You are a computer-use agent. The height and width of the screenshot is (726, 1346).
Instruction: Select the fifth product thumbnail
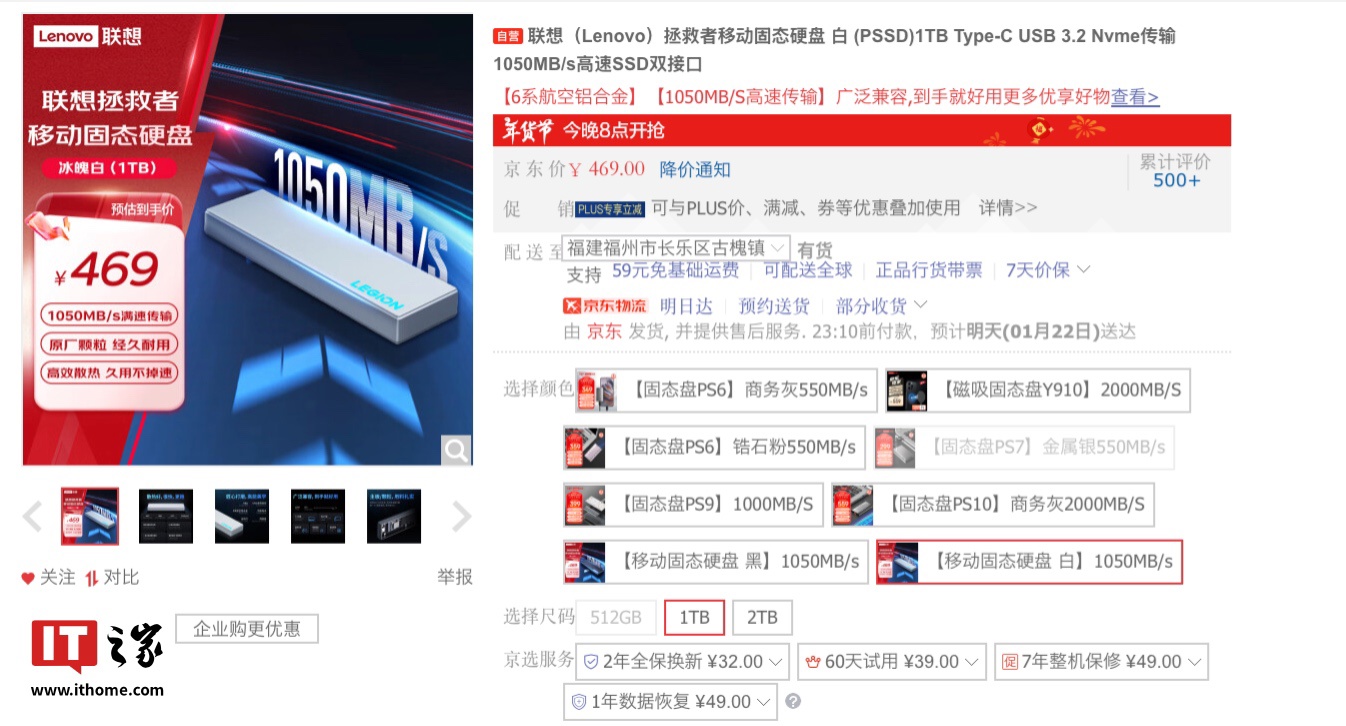[x=394, y=516]
